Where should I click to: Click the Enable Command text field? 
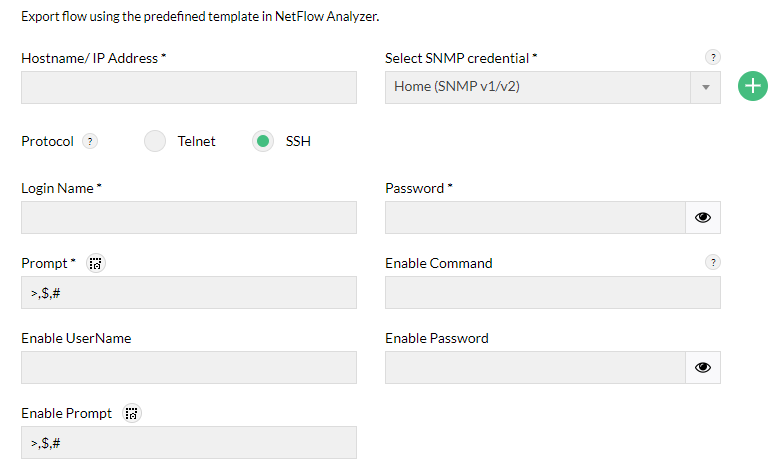[552, 292]
